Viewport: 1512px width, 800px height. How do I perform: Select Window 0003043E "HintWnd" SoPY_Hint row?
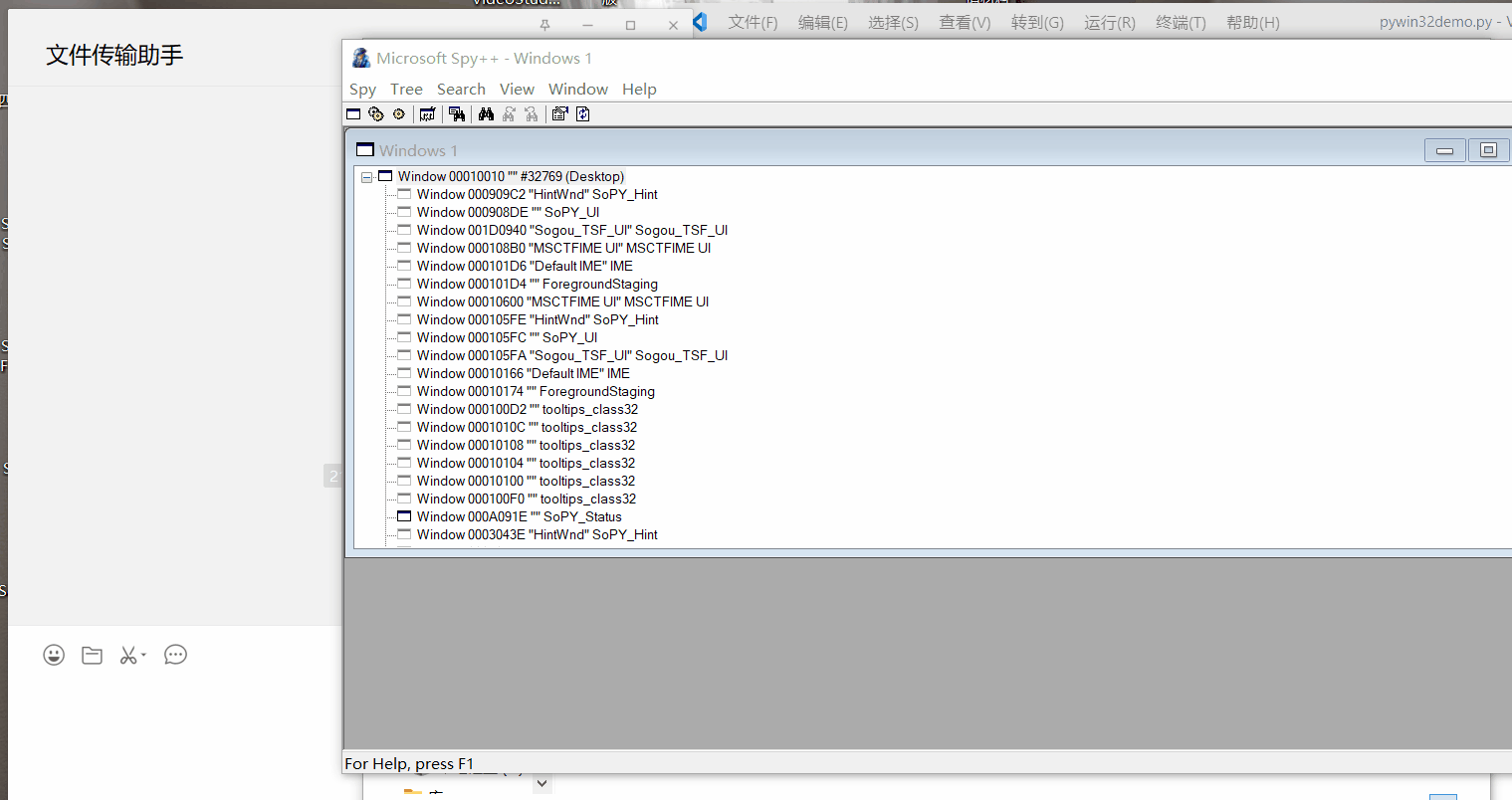click(537, 534)
